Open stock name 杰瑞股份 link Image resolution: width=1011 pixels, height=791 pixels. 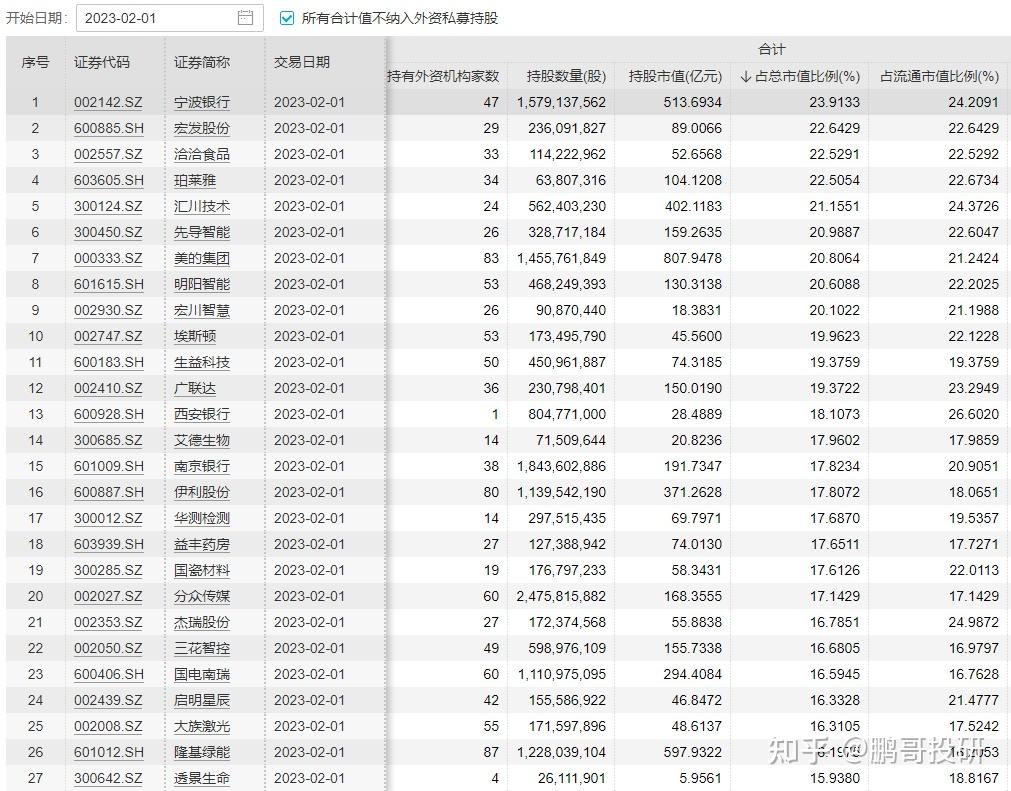tap(202, 622)
